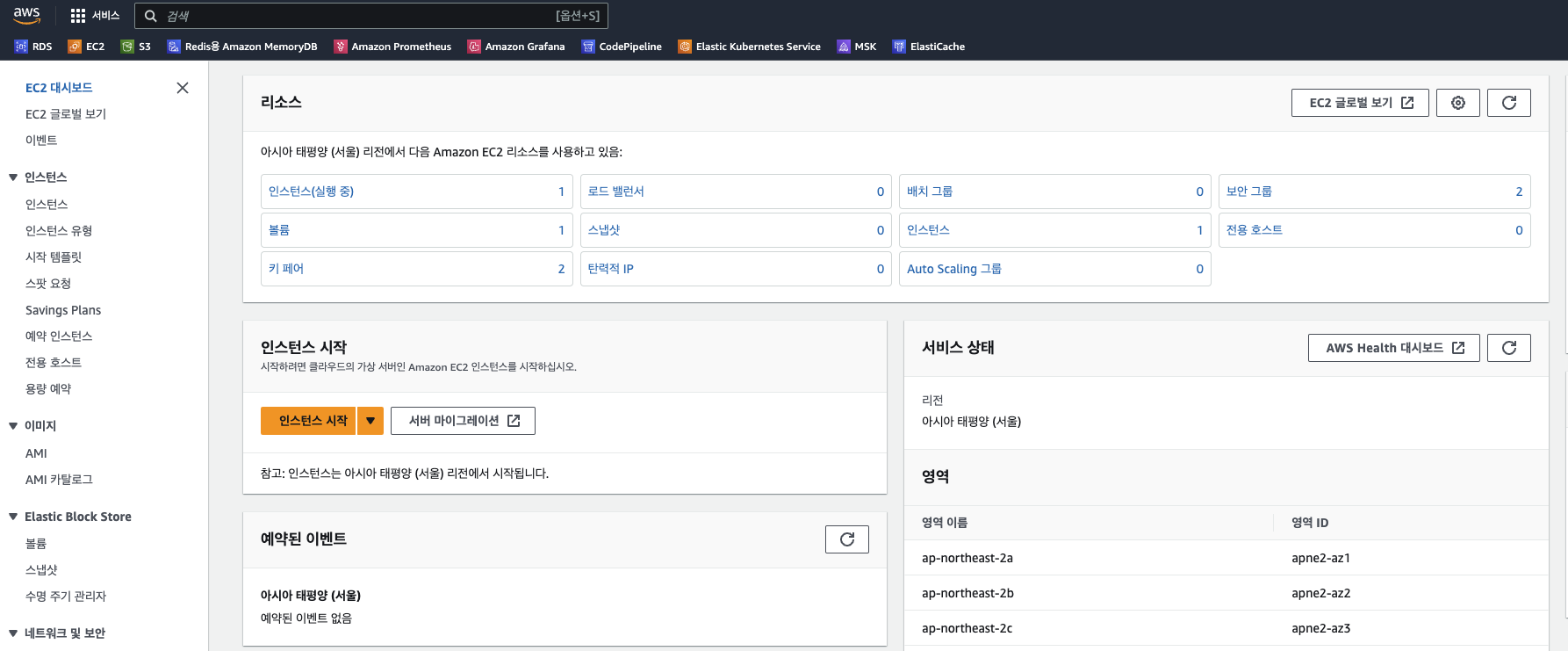The height and width of the screenshot is (651, 1568).
Task: Open the 보안 그룹 resource link
Action: (1249, 192)
